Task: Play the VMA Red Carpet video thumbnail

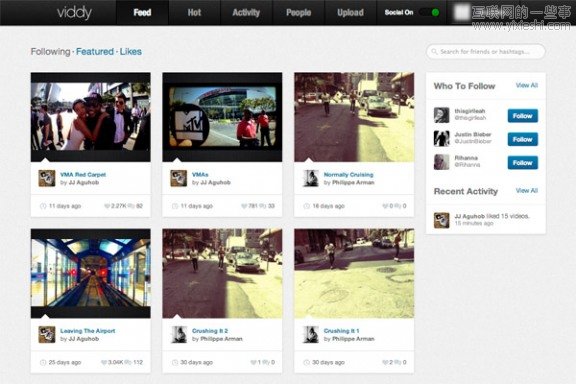Action: click(x=90, y=117)
